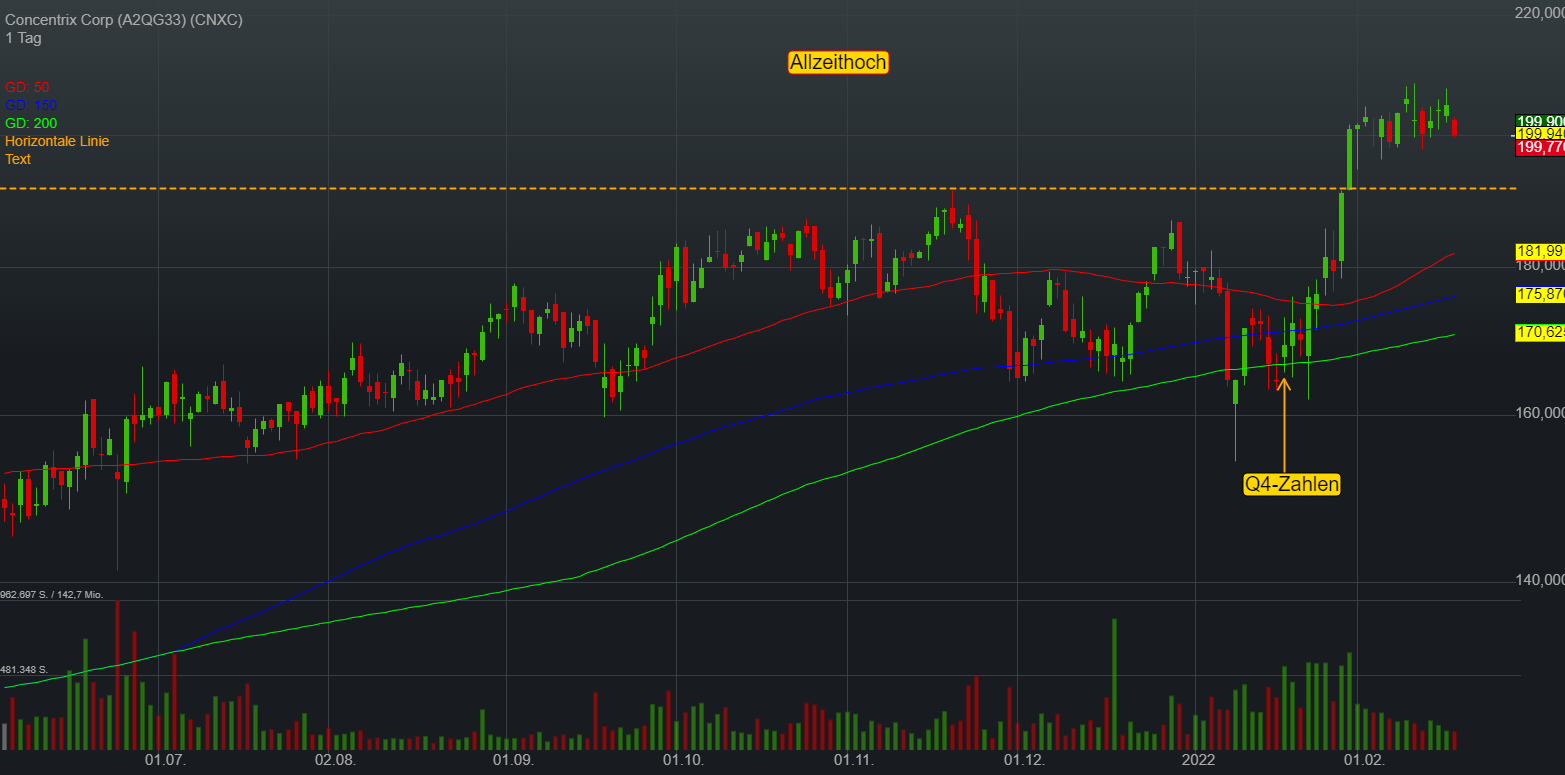Viewport: 1565px width, 775px height.
Task: Click the red 181,99 GD 50 value tag
Action: point(1540,250)
